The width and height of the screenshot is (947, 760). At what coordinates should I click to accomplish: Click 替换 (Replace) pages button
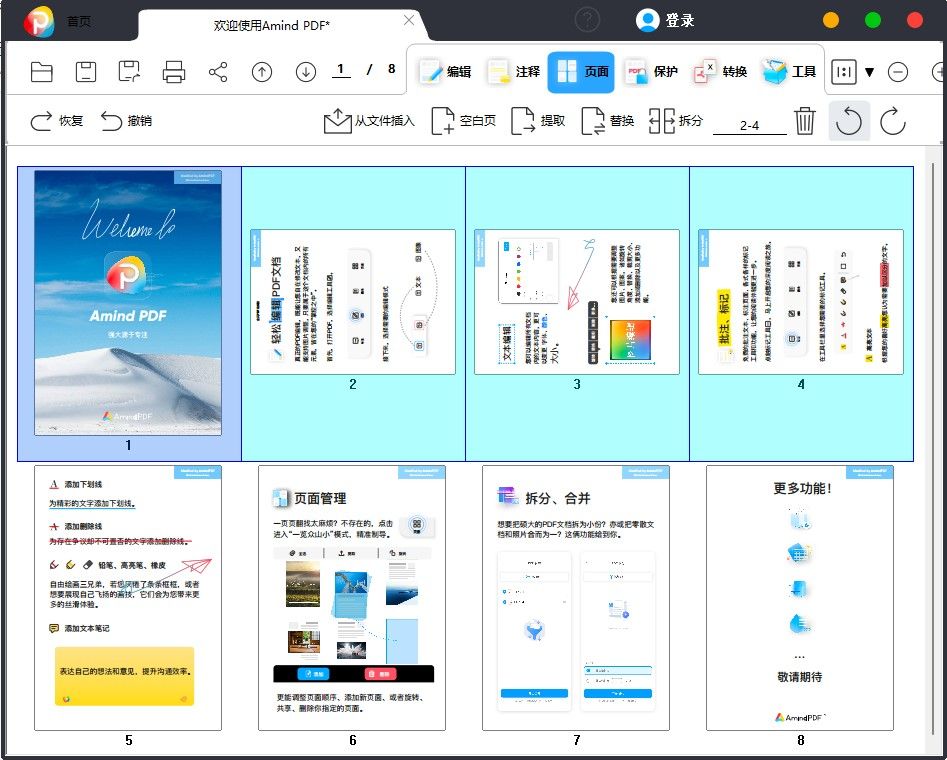(x=608, y=121)
